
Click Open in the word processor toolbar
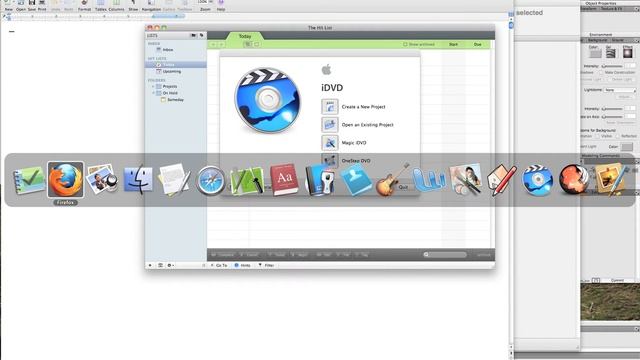point(20,6)
